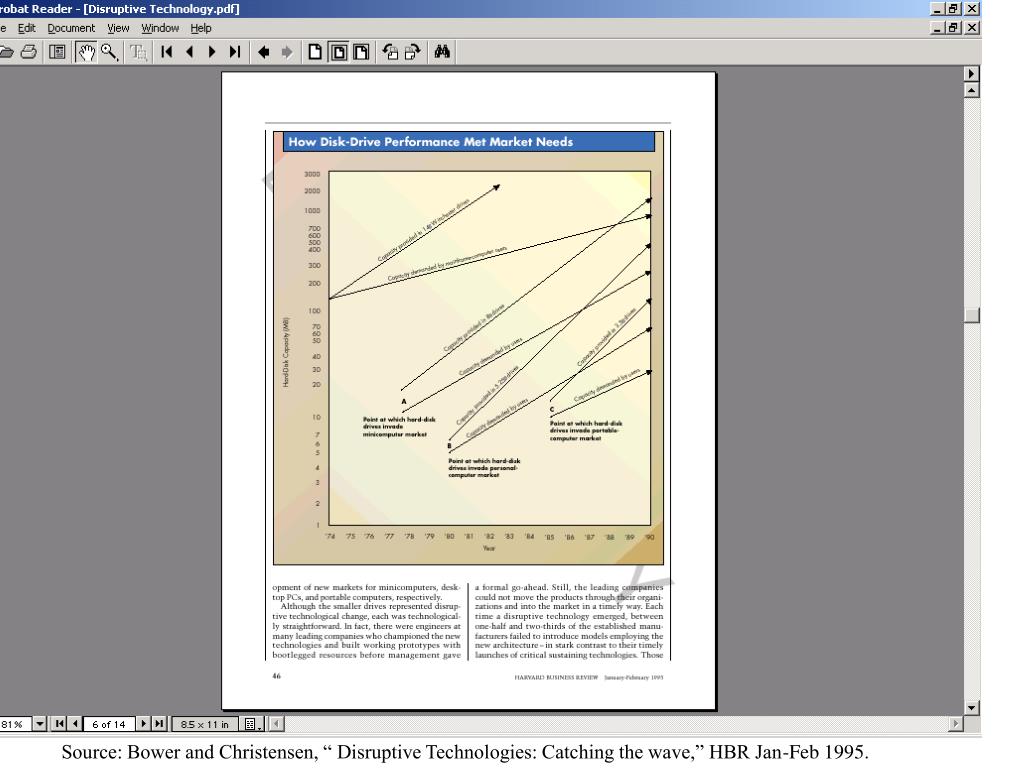Select the Hand tool

86,52
